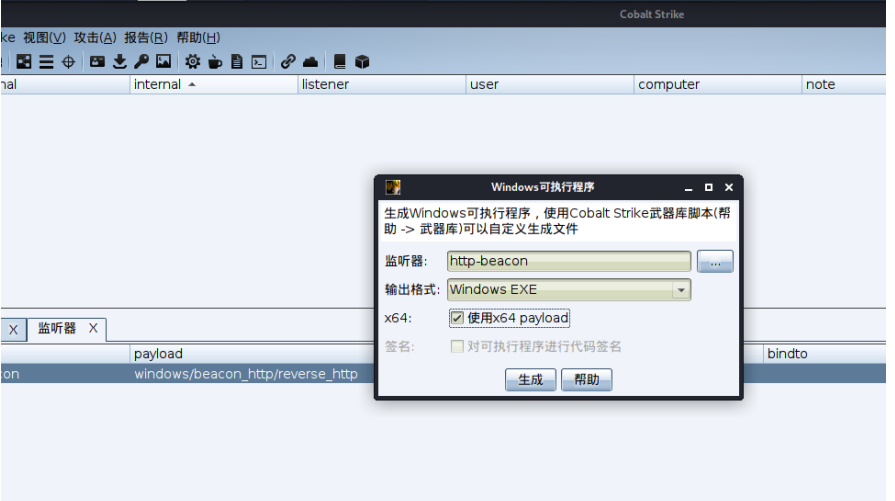Viewport: 895px width, 501px height.
Task: Open the screenshots picture icon
Action: point(163,62)
